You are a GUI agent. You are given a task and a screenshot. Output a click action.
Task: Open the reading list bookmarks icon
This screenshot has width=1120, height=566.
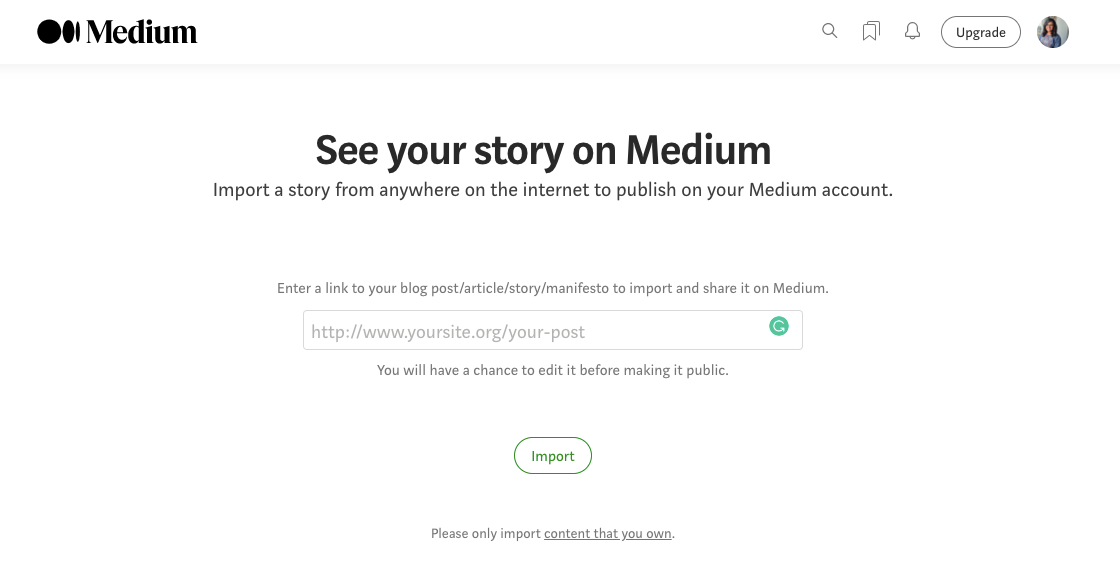click(871, 32)
